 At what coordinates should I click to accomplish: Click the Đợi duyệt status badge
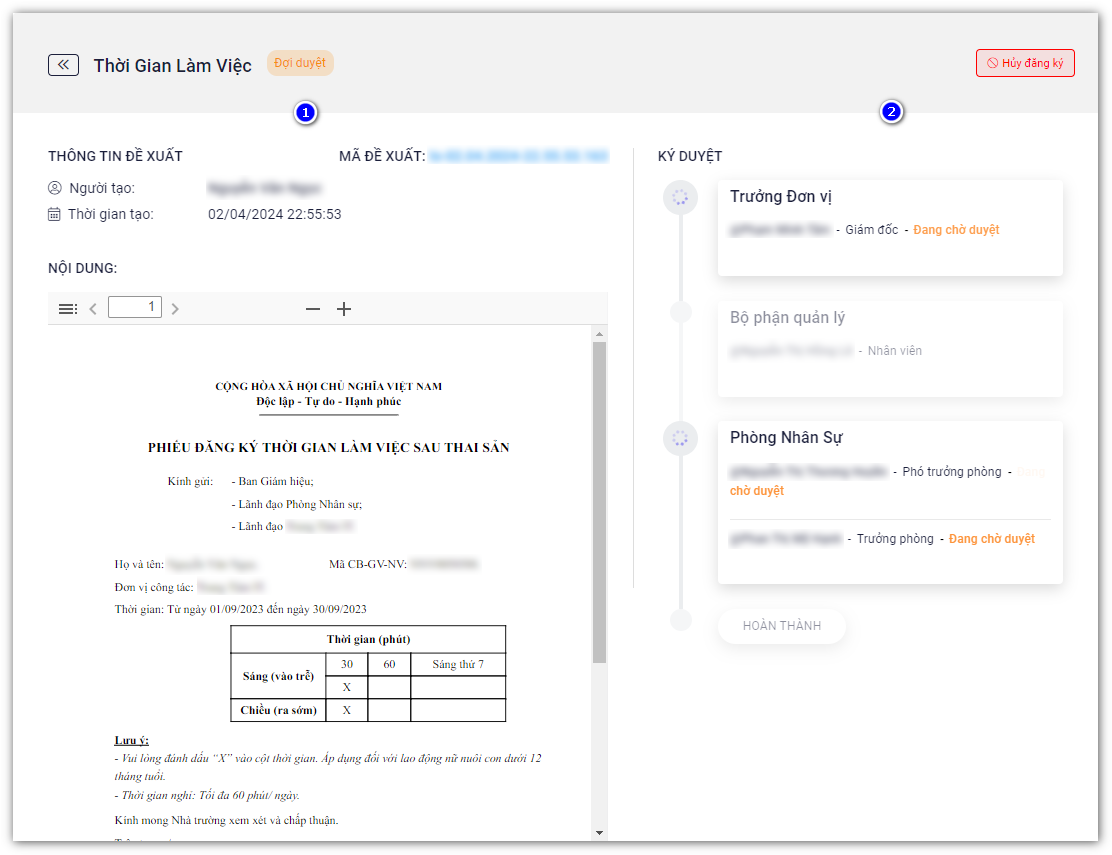[300, 63]
